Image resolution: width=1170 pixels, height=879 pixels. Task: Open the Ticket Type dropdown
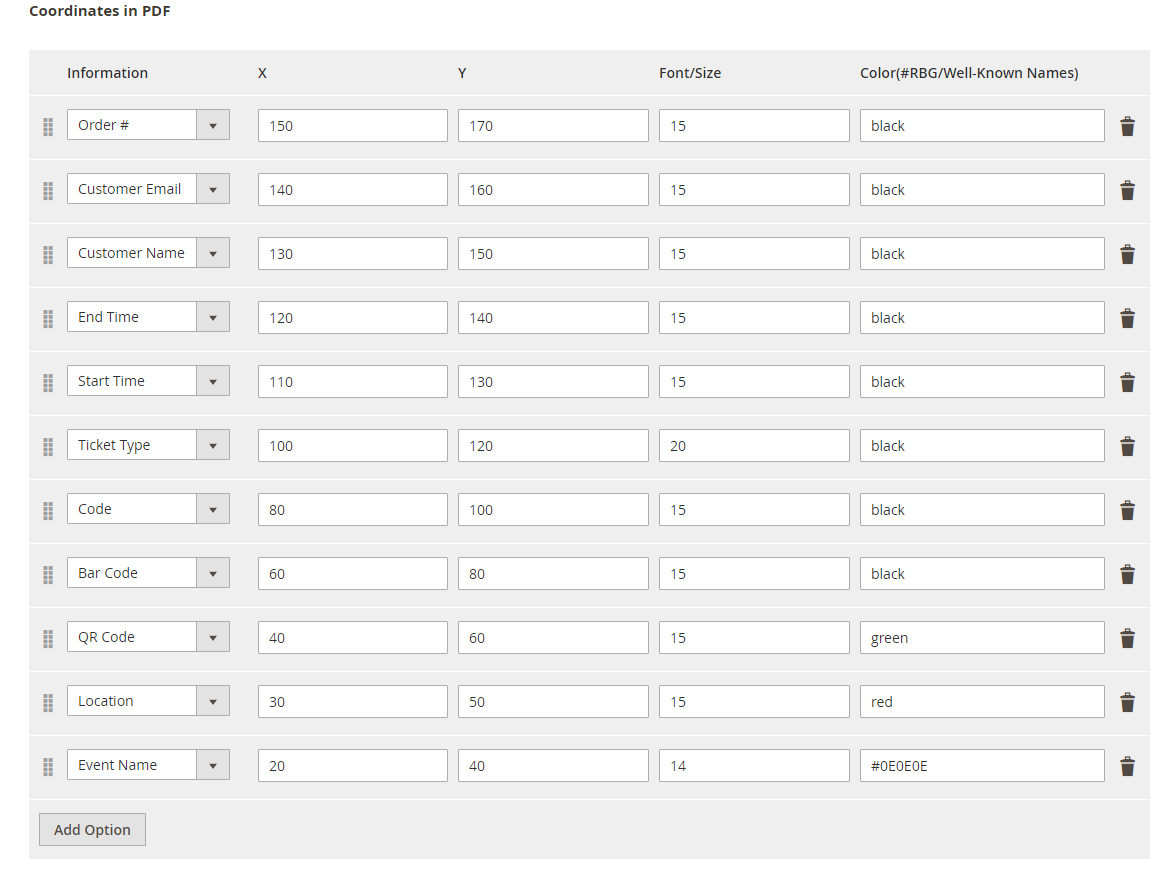(148, 445)
